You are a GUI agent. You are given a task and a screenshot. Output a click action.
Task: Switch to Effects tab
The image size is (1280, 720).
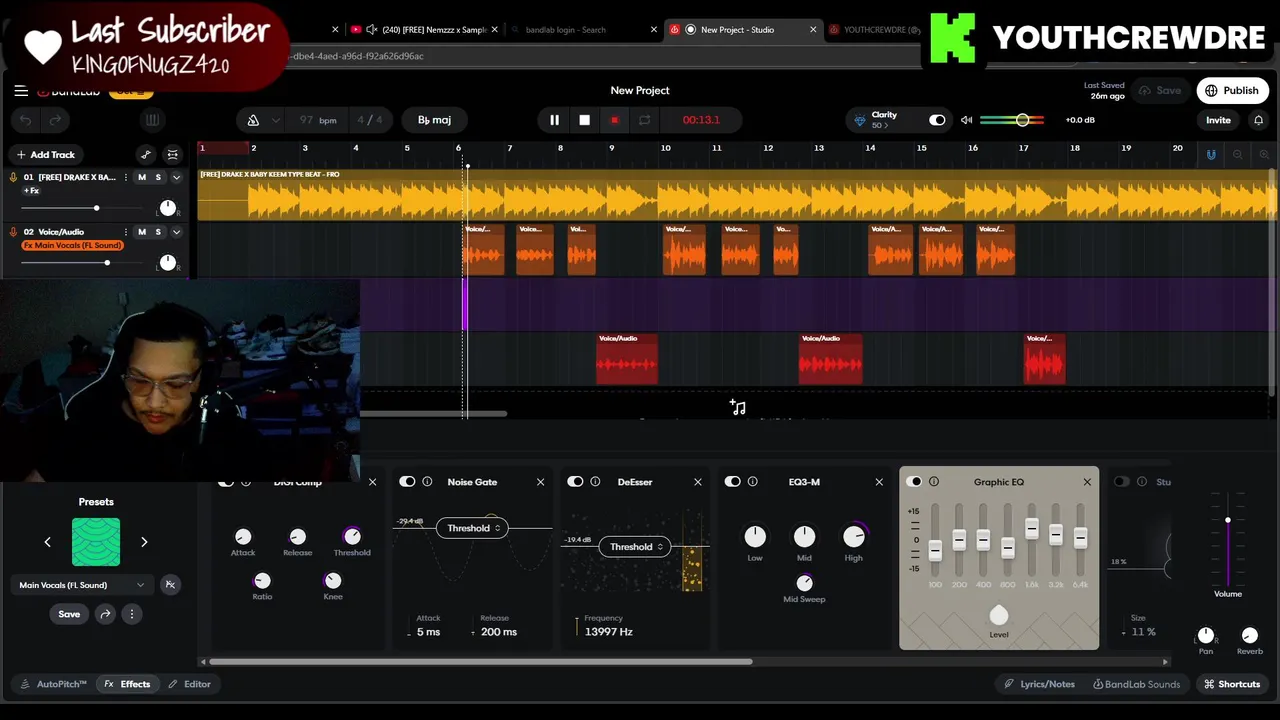point(127,684)
